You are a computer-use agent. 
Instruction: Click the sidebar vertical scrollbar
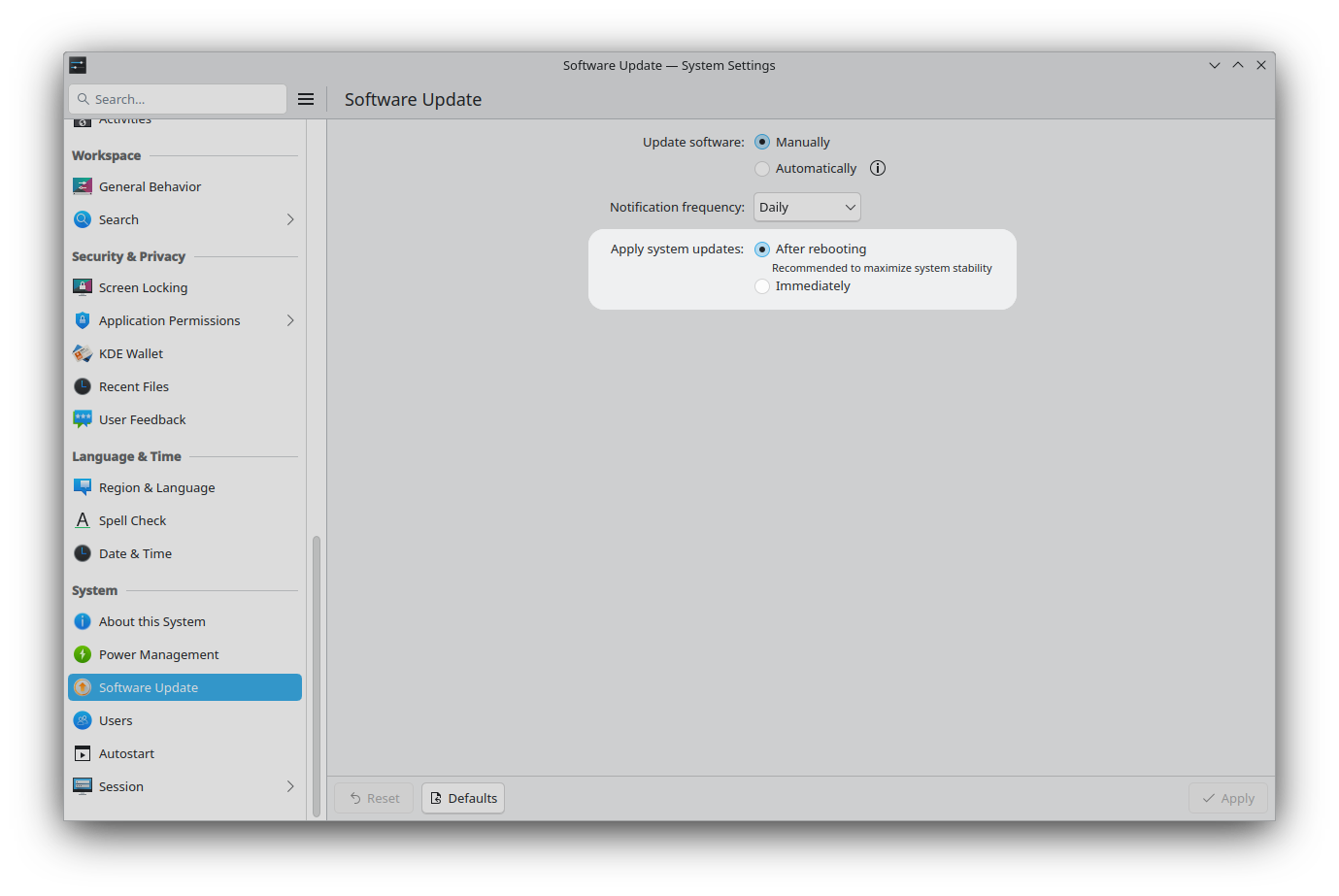point(317,677)
